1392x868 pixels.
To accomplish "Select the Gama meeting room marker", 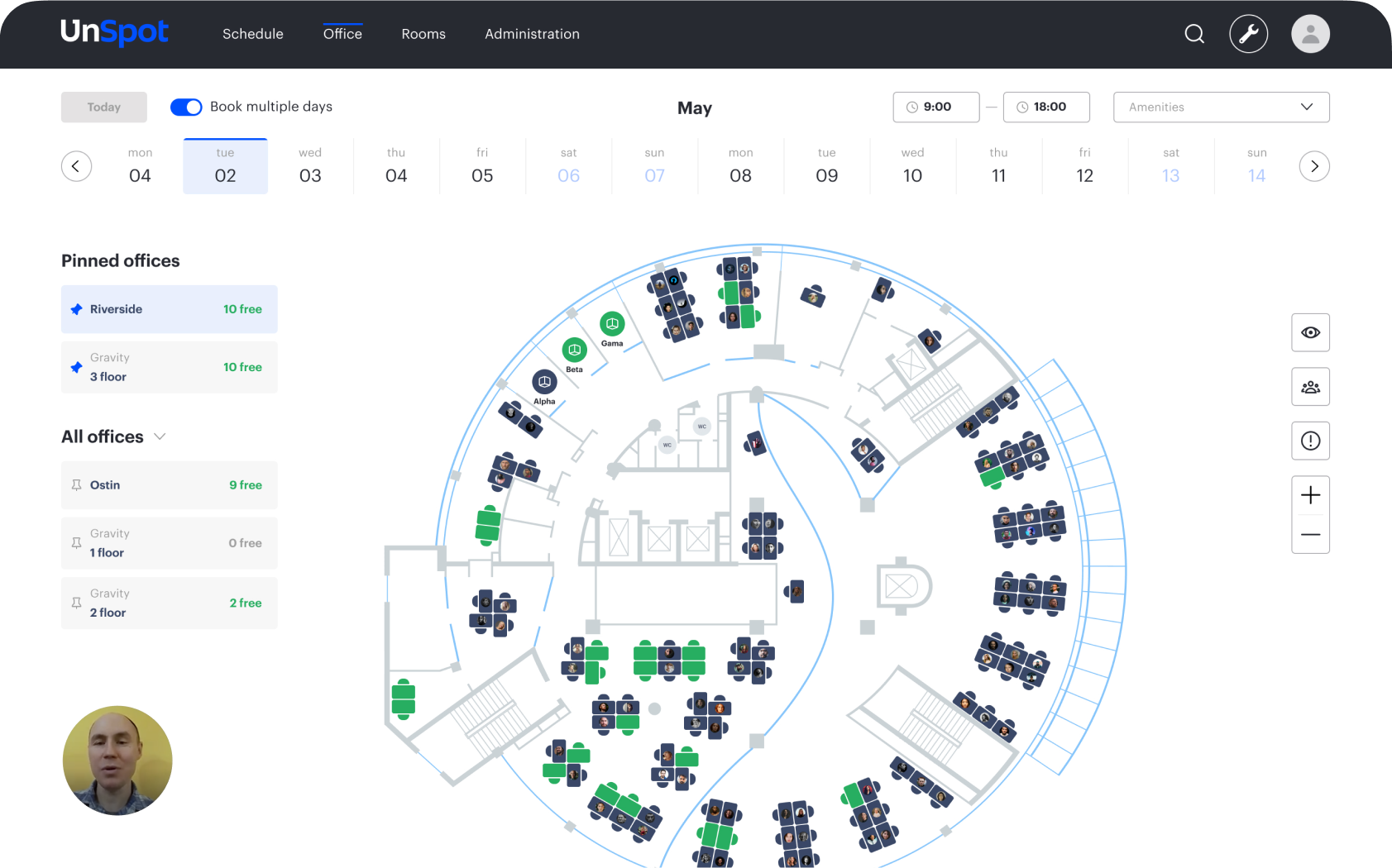I will [x=612, y=324].
